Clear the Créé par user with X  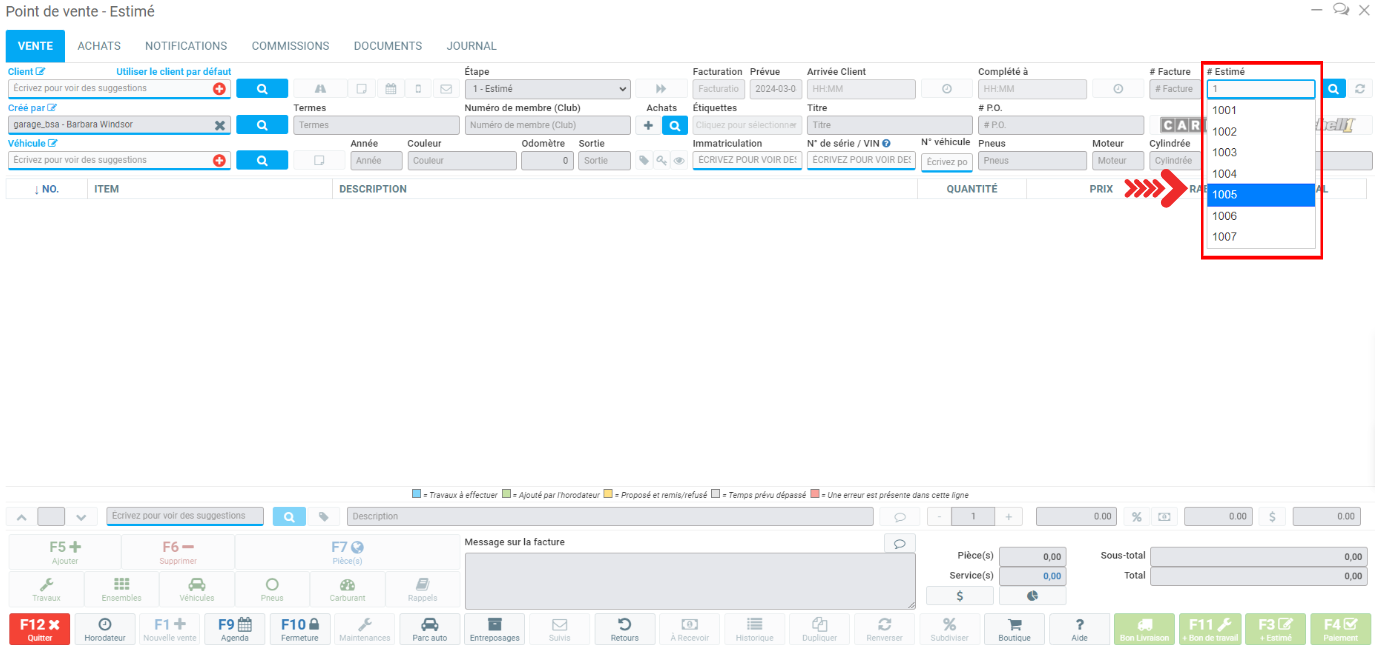(x=220, y=125)
